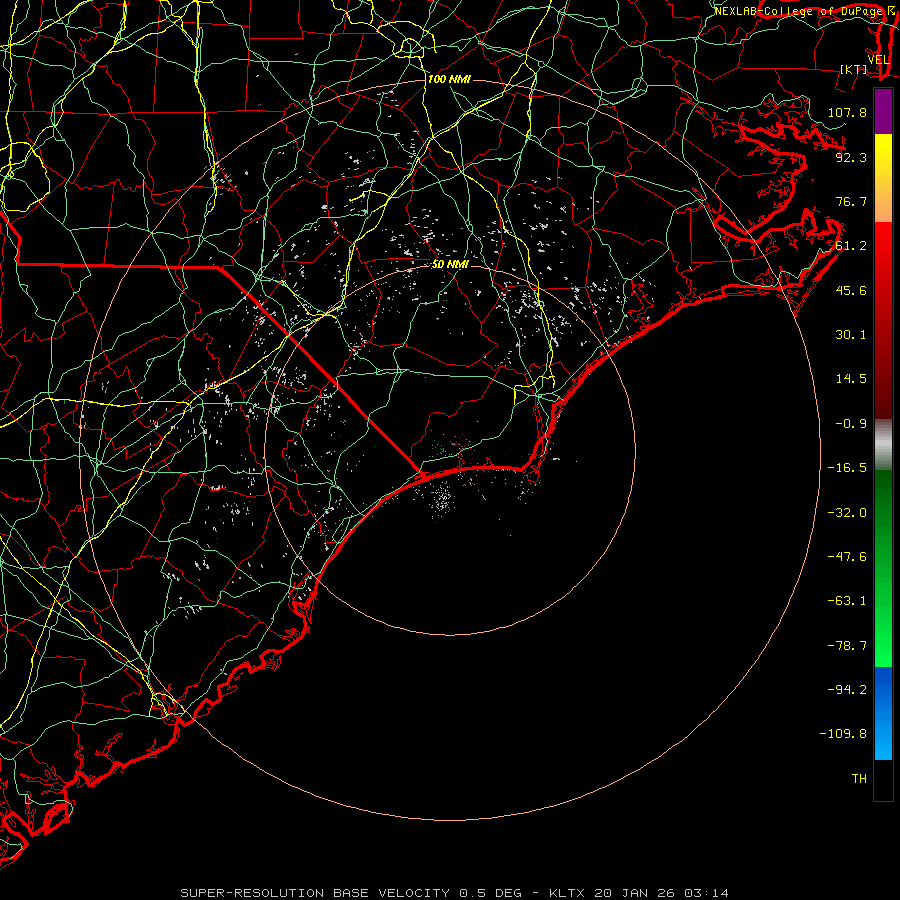Click the 92.3 scale value
Viewport: 900px width, 900px height.
[x=851, y=157]
